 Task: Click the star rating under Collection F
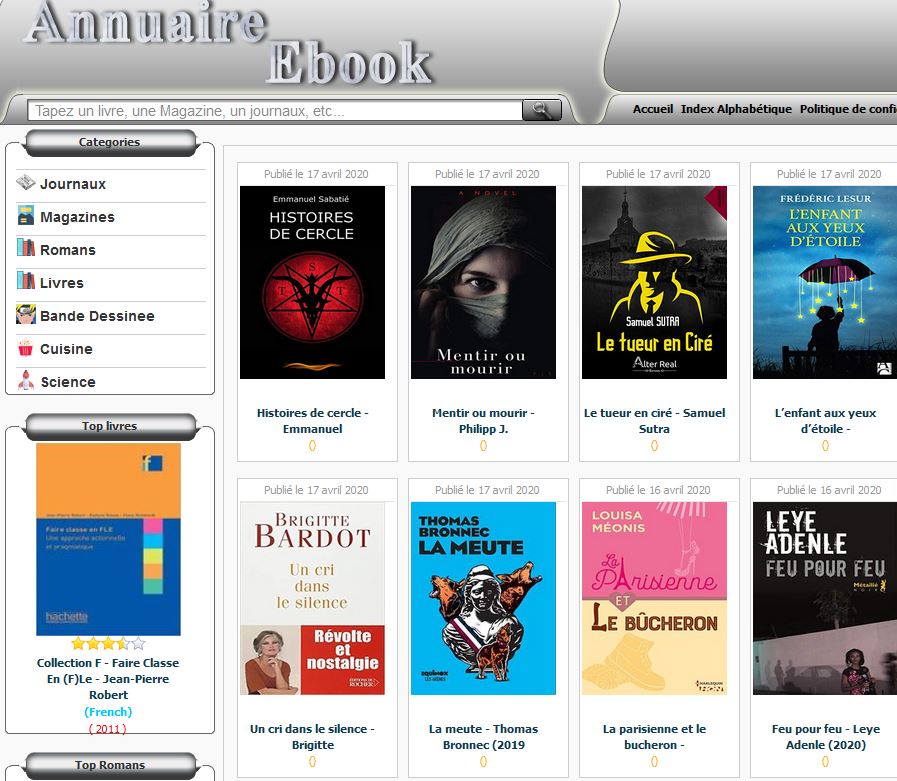[x=108, y=644]
